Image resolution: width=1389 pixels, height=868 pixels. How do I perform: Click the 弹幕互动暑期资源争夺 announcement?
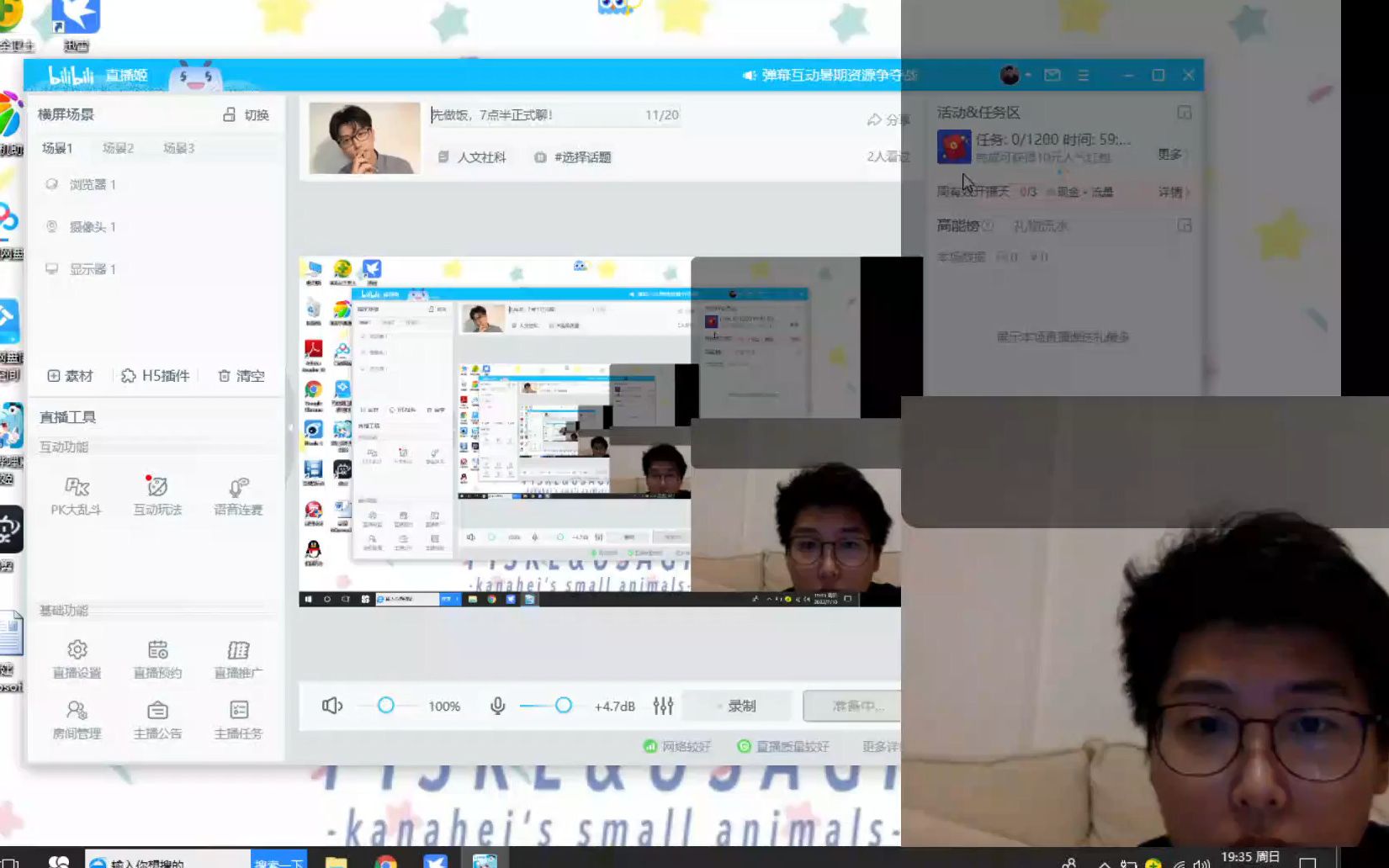[829, 75]
